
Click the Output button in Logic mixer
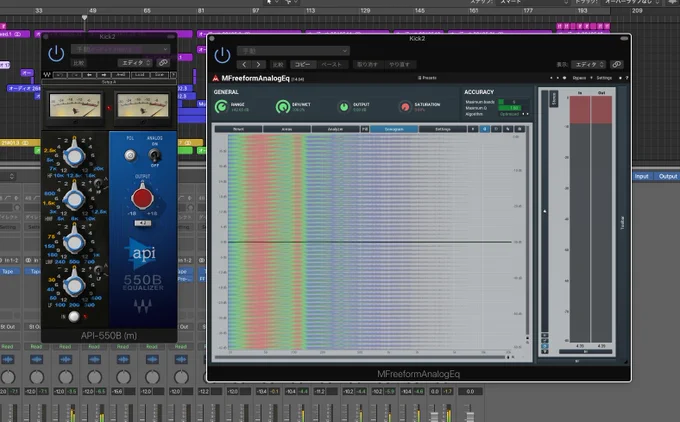(668, 176)
